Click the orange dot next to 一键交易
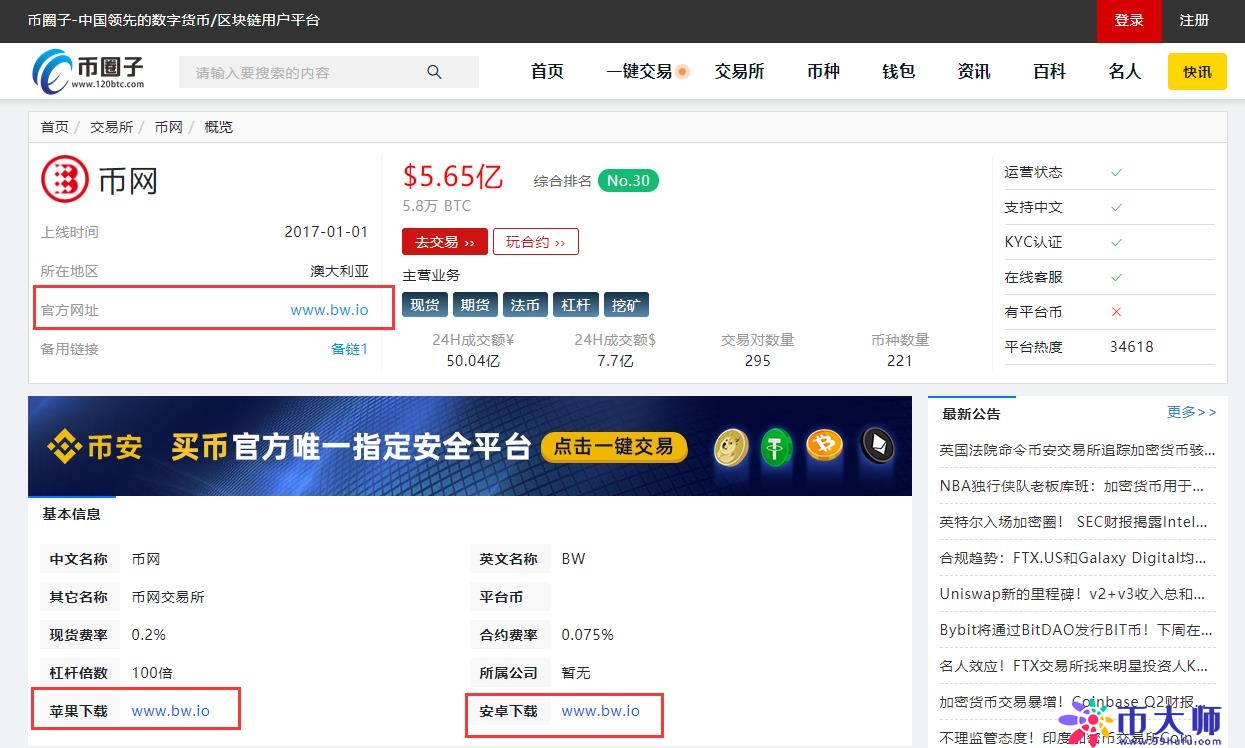This screenshot has width=1245, height=748. point(683,72)
